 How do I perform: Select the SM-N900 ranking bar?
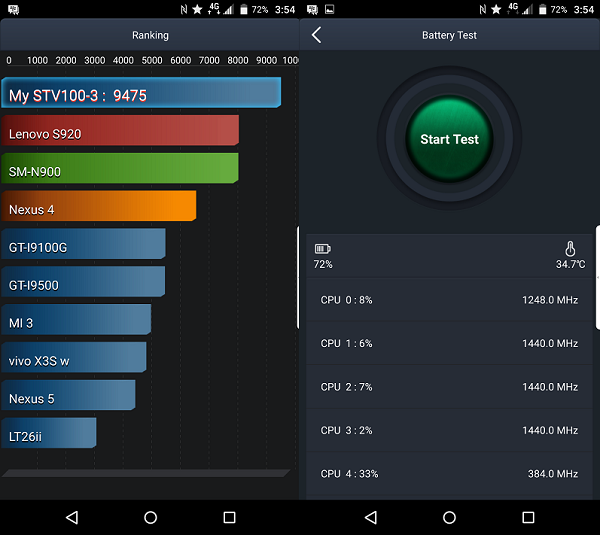(x=120, y=168)
